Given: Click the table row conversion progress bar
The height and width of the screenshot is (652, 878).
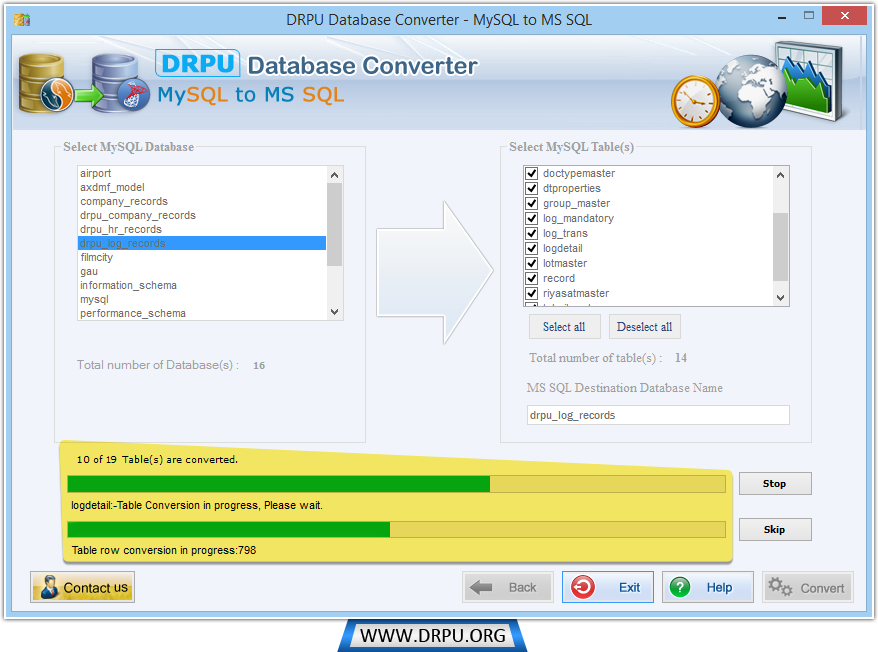Looking at the screenshot, I should click(396, 529).
